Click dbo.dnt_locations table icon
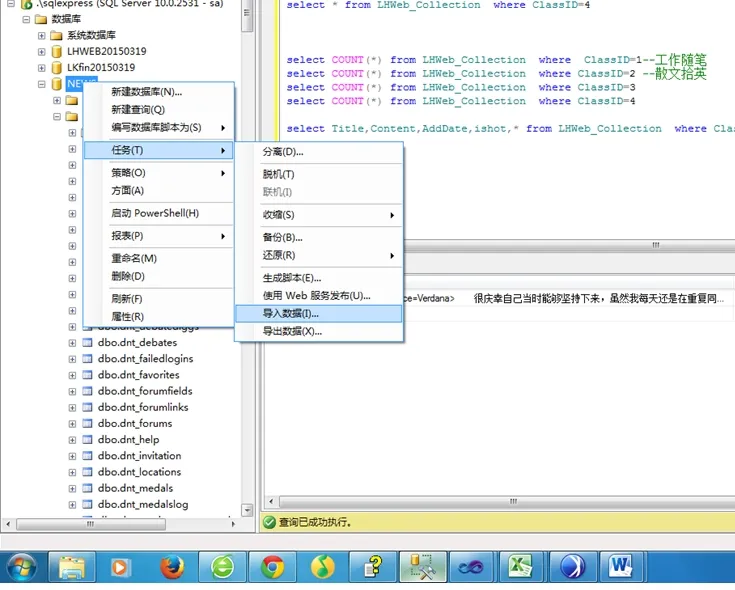This screenshot has width=735, height=590. coord(87,472)
